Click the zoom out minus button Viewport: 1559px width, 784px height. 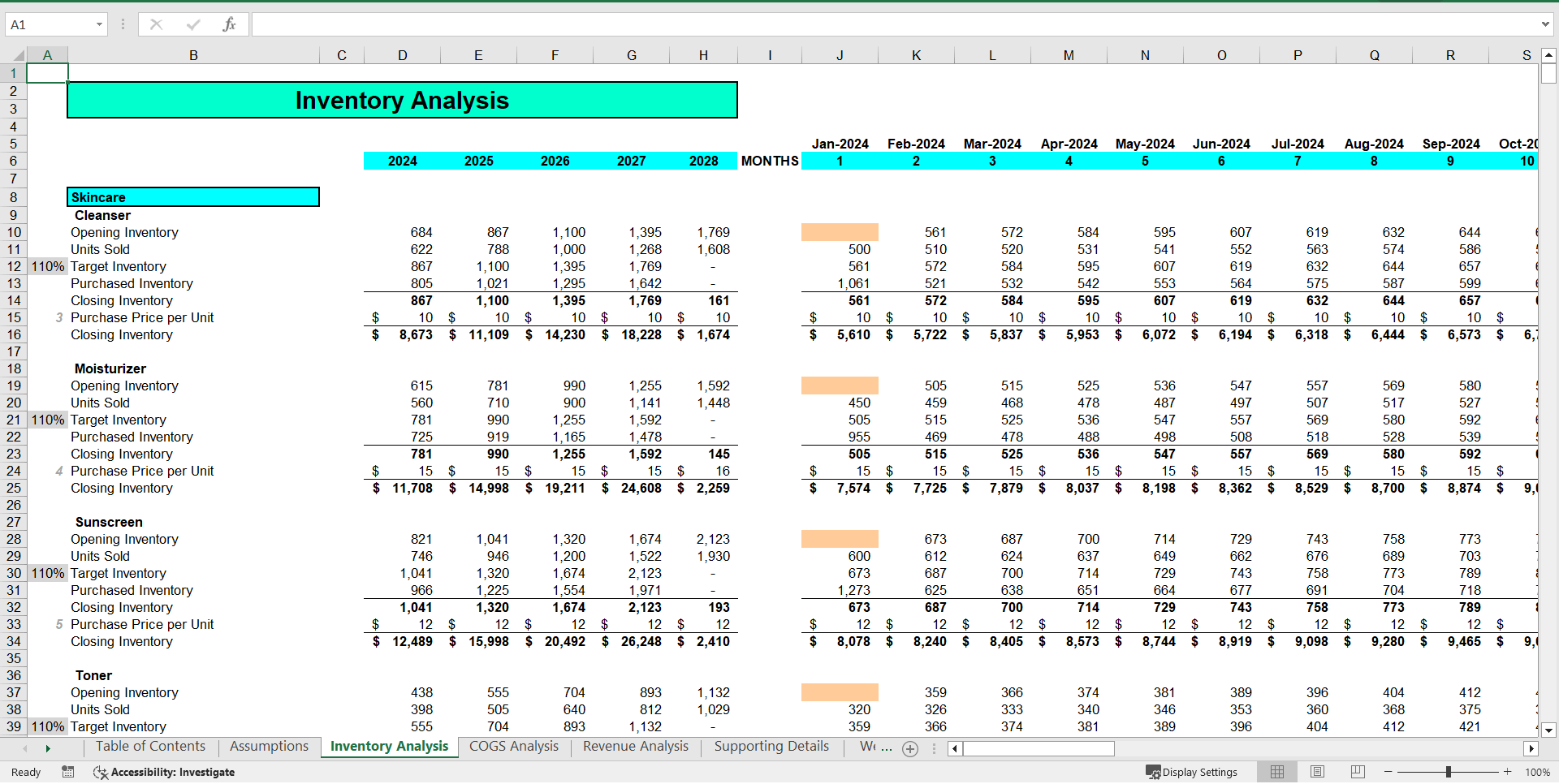click(1388, 772)
